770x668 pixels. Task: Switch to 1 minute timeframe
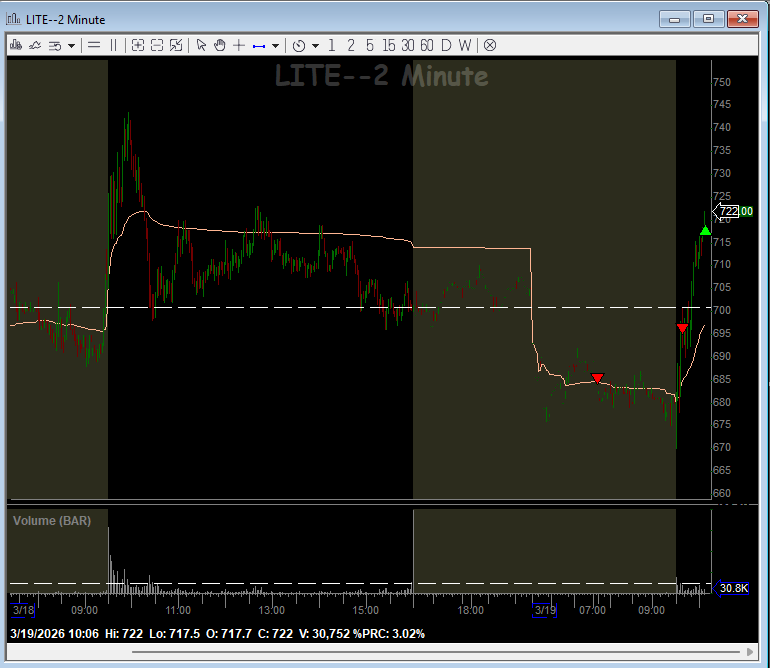(332, 46)
